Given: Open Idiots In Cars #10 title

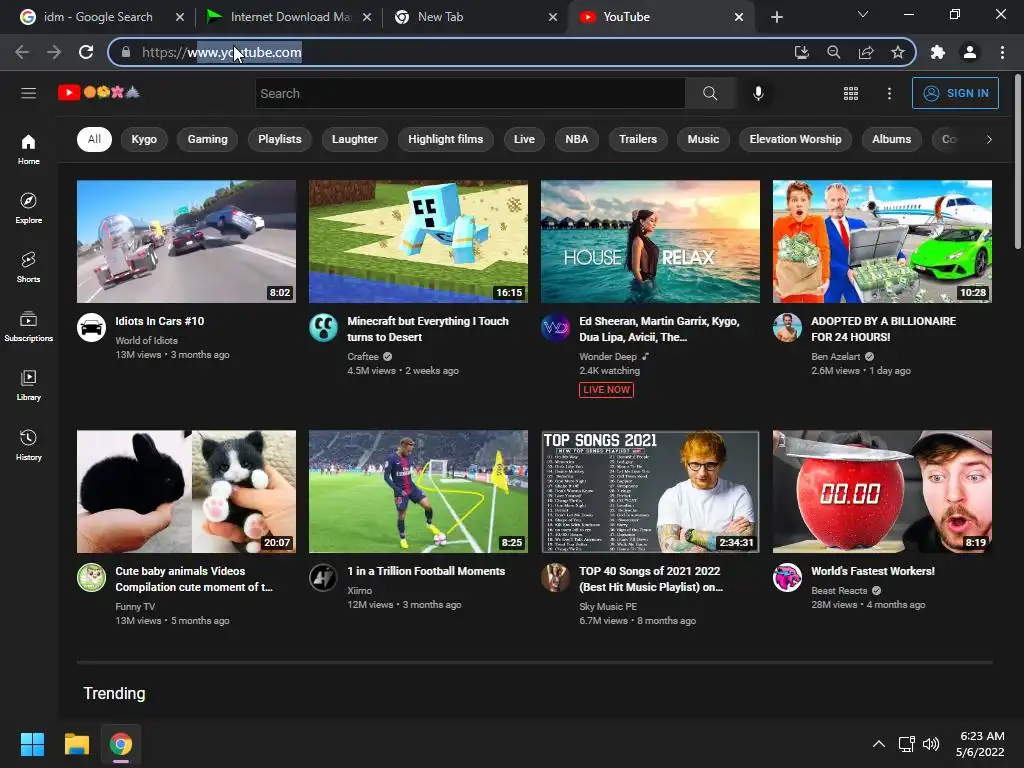Looking at the screenshot, I should pos(160,321).
